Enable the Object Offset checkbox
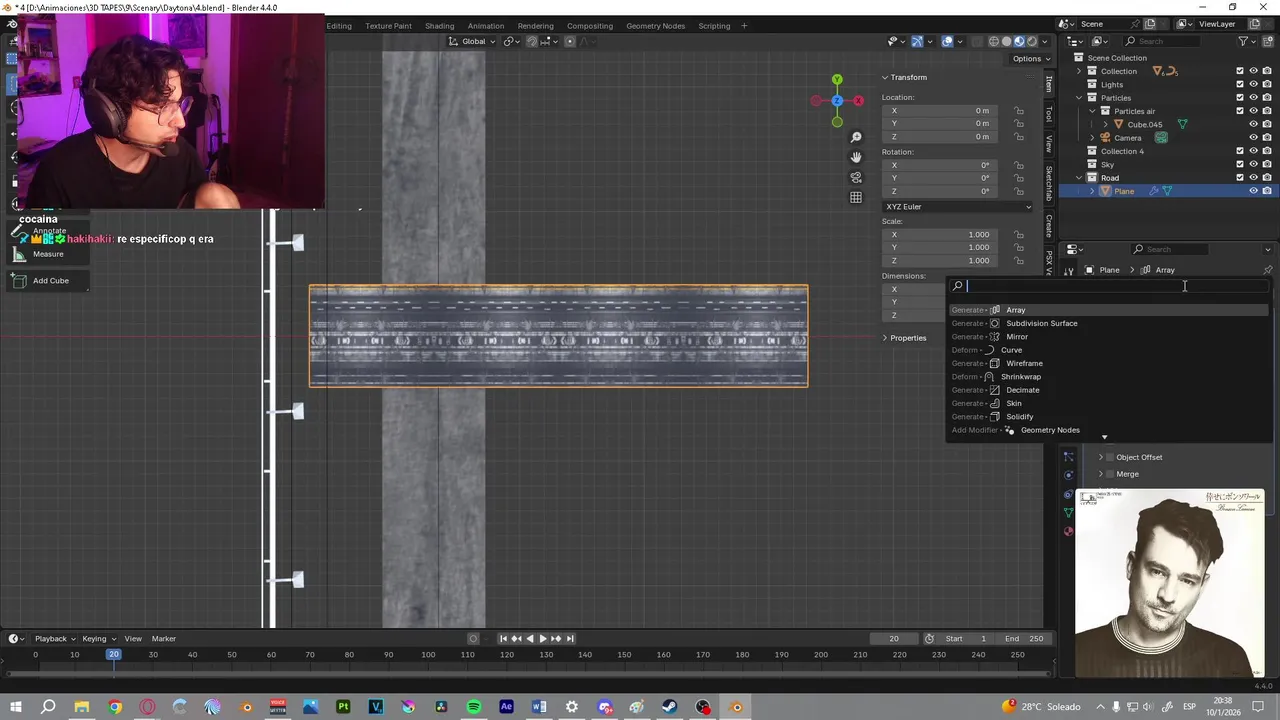1280x720 pixels. tap(1110, 458)
